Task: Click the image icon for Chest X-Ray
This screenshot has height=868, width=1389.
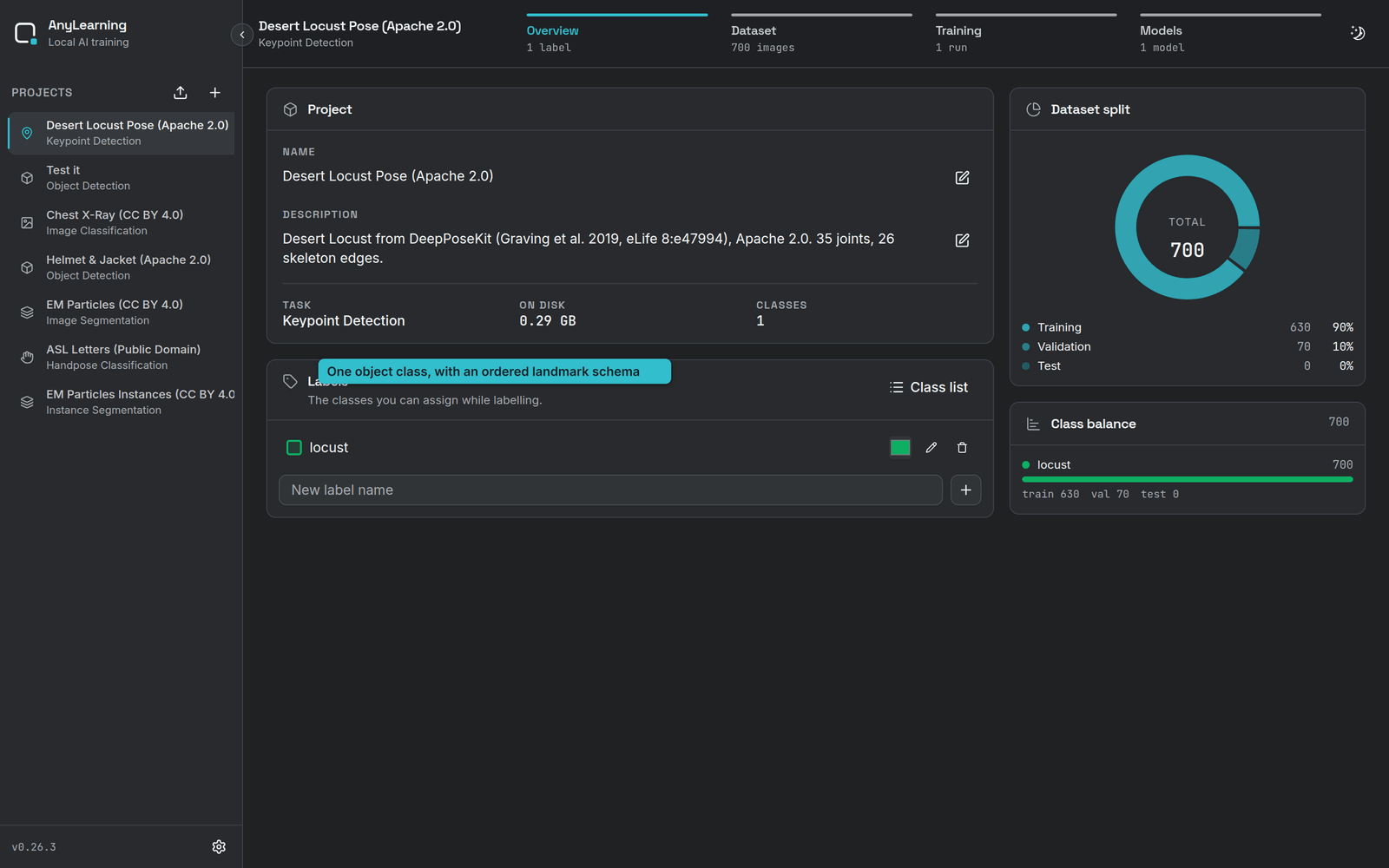Action: click(27, 223)
